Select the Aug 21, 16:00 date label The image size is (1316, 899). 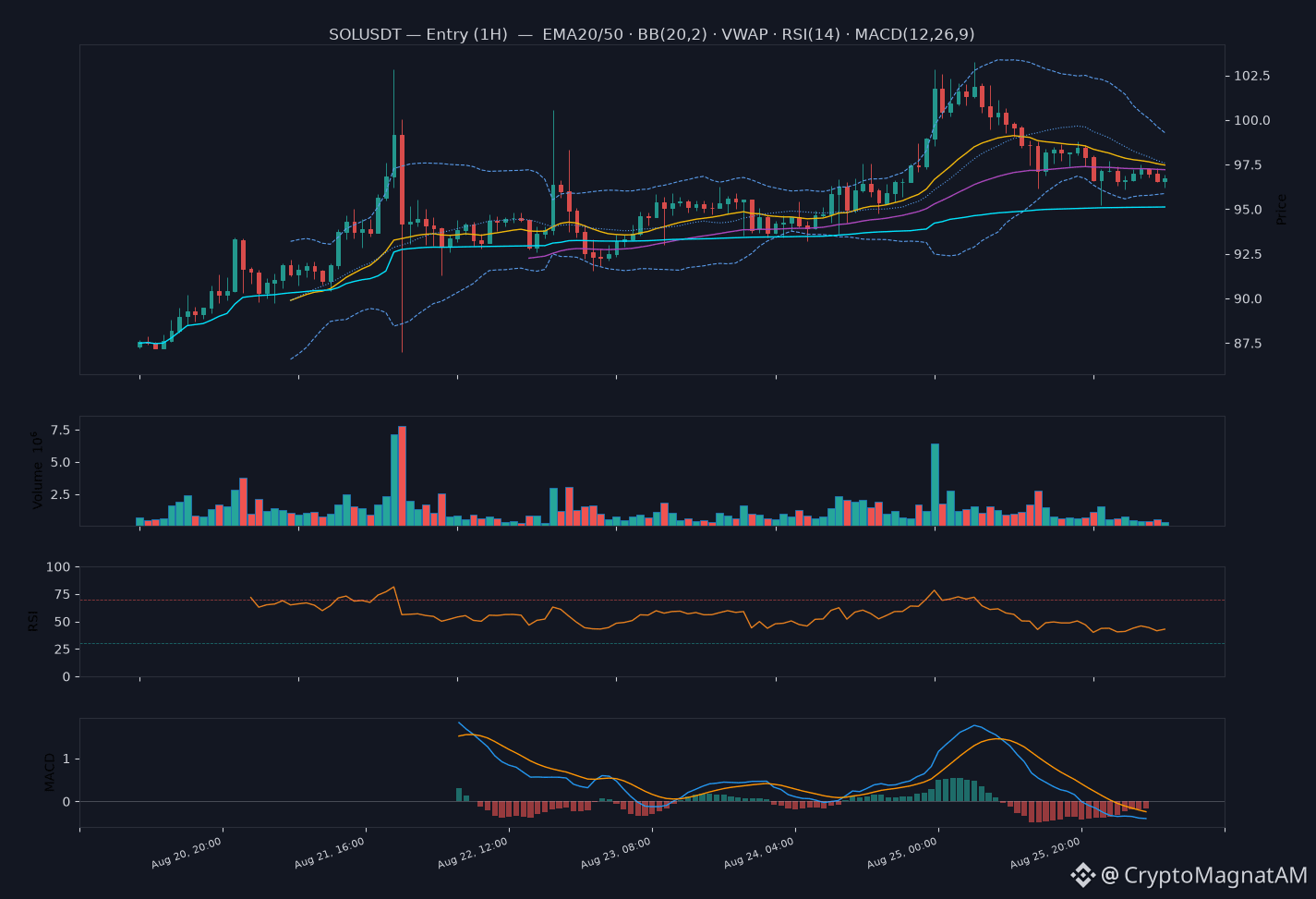coord(330,853)
